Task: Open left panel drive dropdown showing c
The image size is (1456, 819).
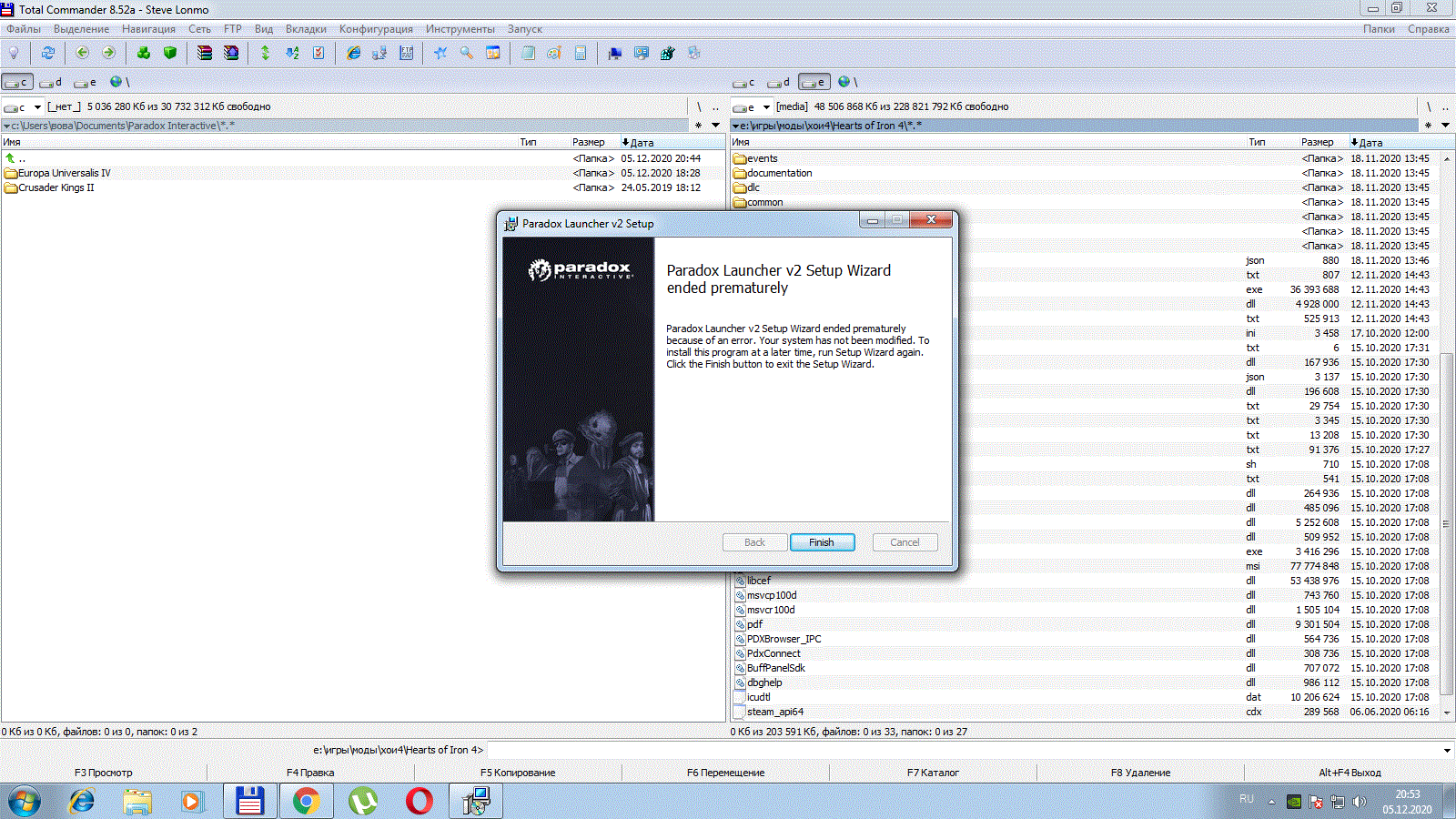Action: pos(23,106)
